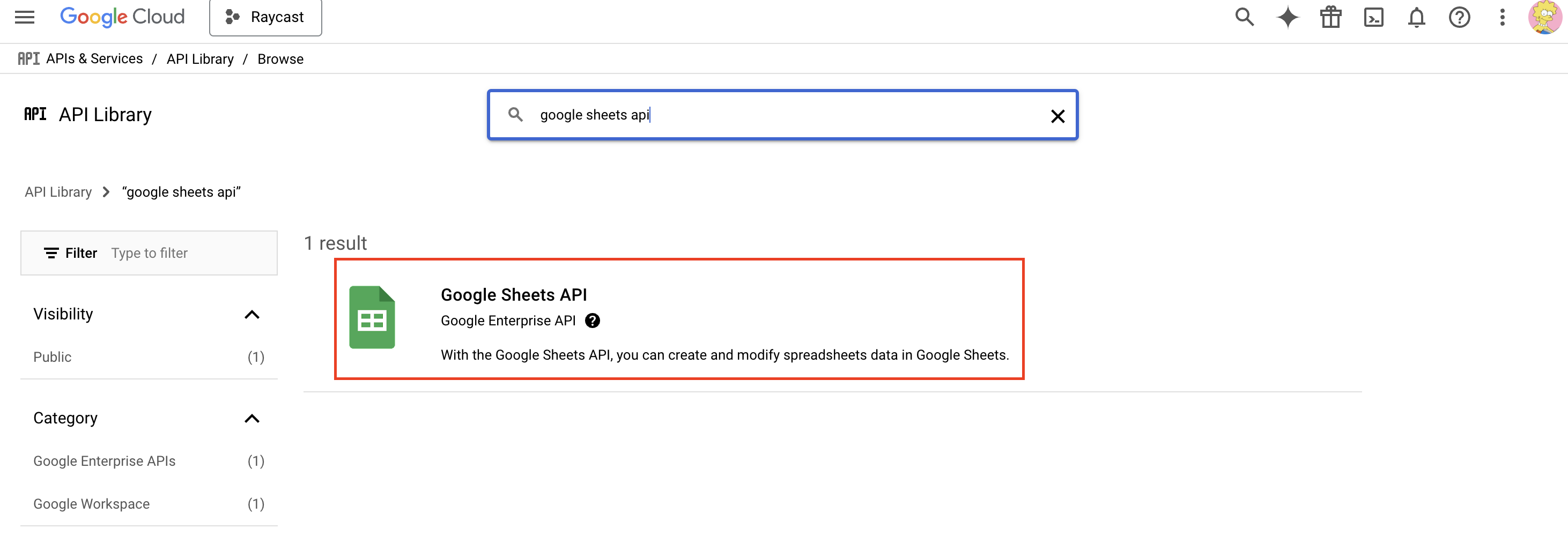Click the green Google Sheets icon
This screenshot has height=536, width=1568.
tap(372, 317)
